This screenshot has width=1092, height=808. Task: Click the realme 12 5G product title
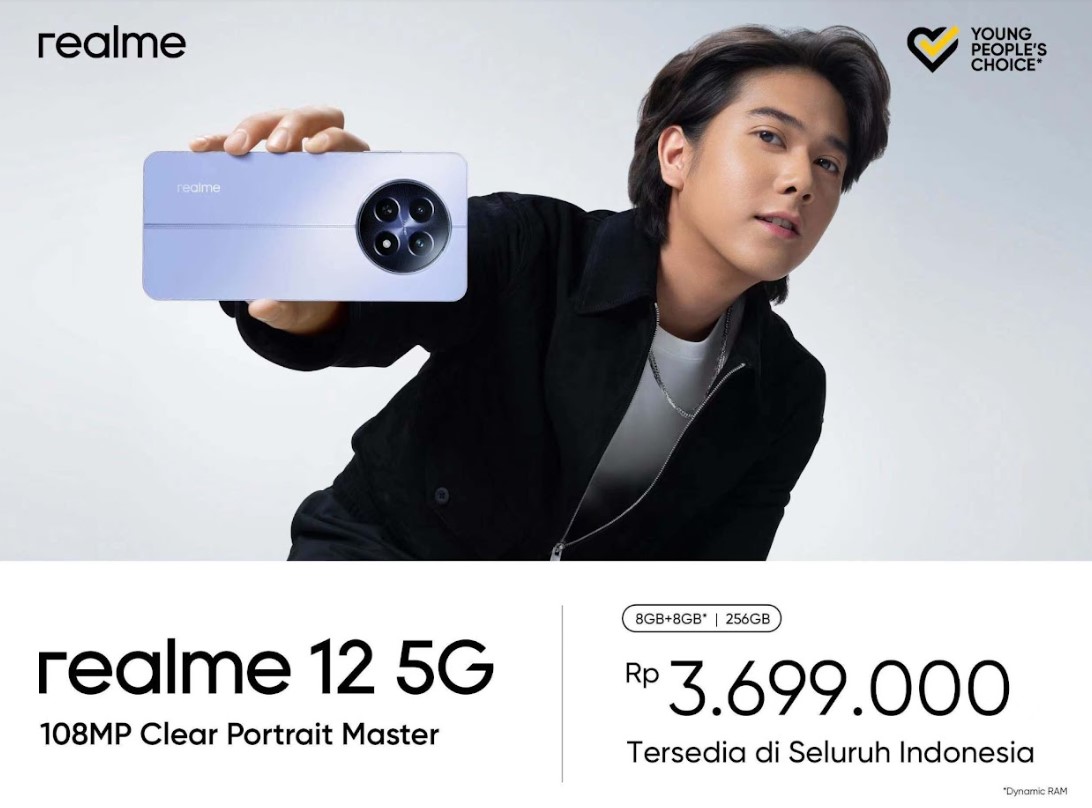click(x=266, y=668)
